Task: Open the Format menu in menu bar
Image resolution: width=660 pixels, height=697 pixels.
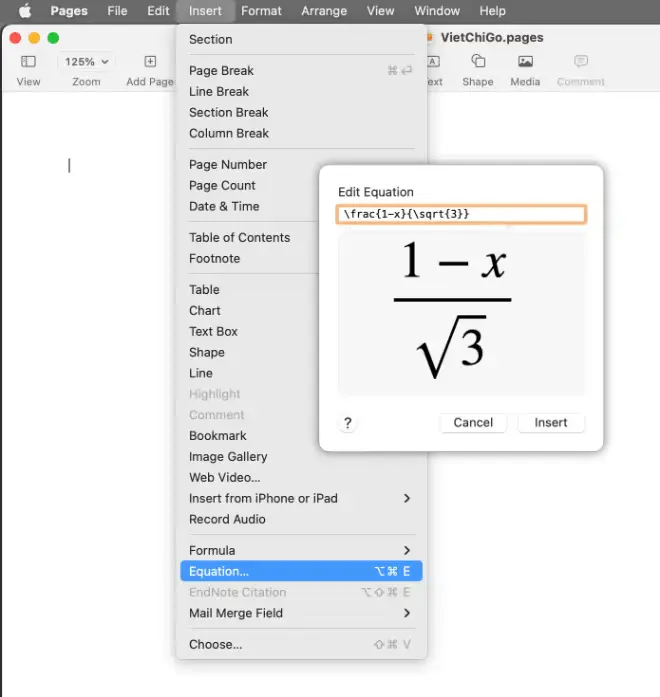Action: (x=261, y=11)
